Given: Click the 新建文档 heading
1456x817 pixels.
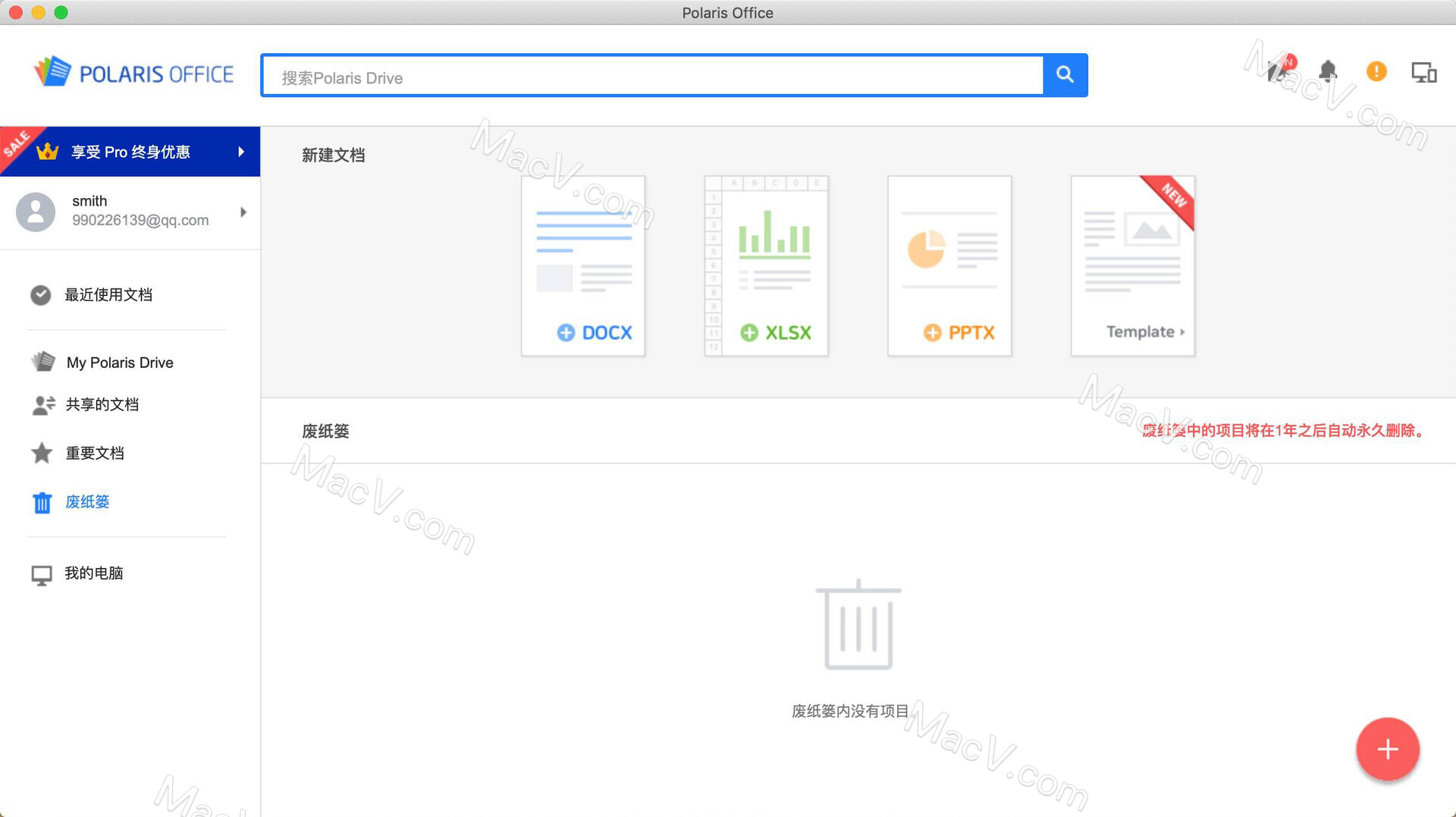Looking at the screenshot, I should [x=334, y=156].
